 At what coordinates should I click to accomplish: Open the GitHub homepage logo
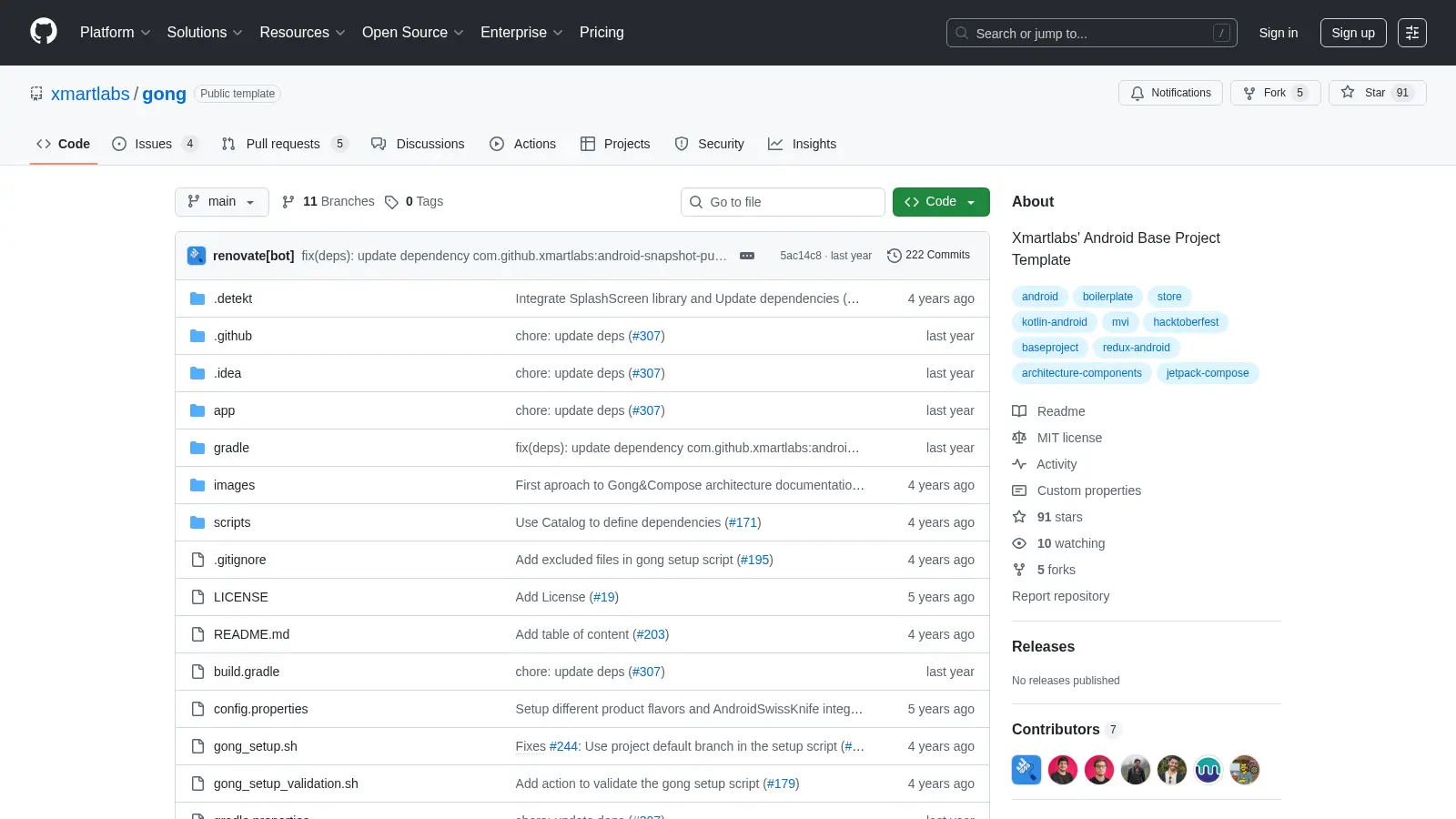point(44,32)
